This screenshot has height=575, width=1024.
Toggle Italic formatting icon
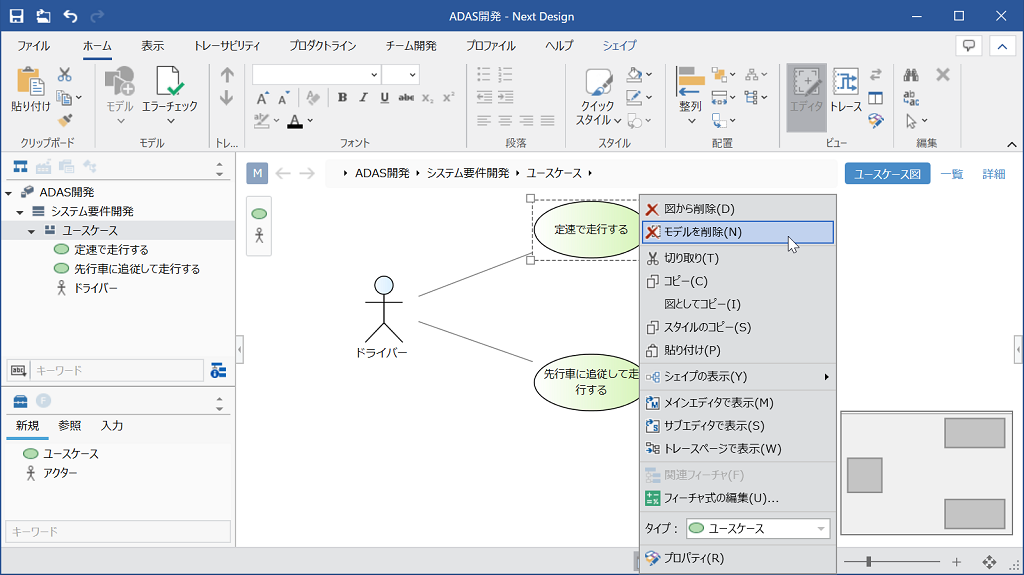[364, 97]
